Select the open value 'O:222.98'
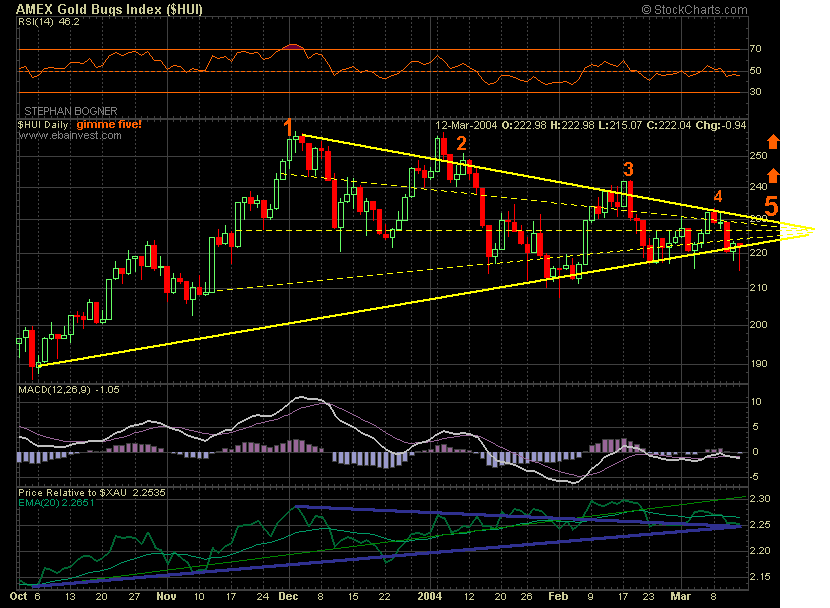This screenshot has height=608, width=830. pyautogui.click(x=525, y=125)
